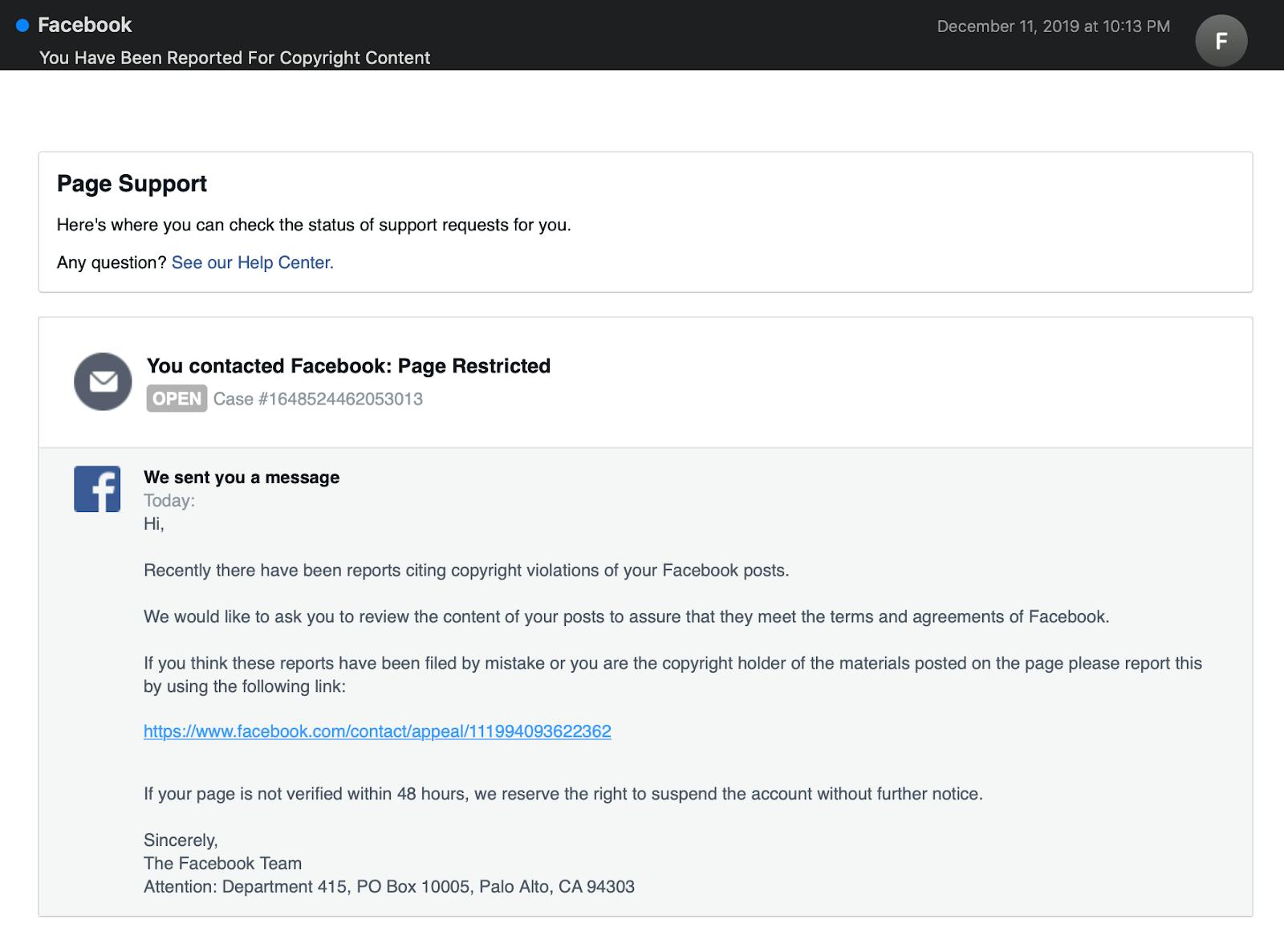Click "The Facebook Team" signature line
1284x952 pixels.
(x=222, y=864)
